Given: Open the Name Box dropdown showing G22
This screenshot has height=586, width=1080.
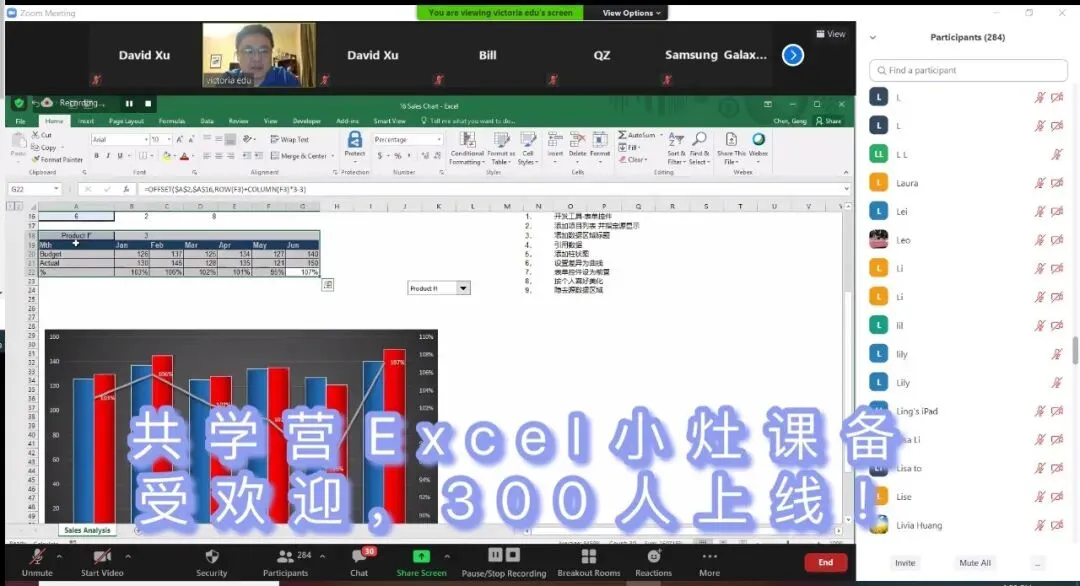Looking at the screenshot, I should point(56,189).
